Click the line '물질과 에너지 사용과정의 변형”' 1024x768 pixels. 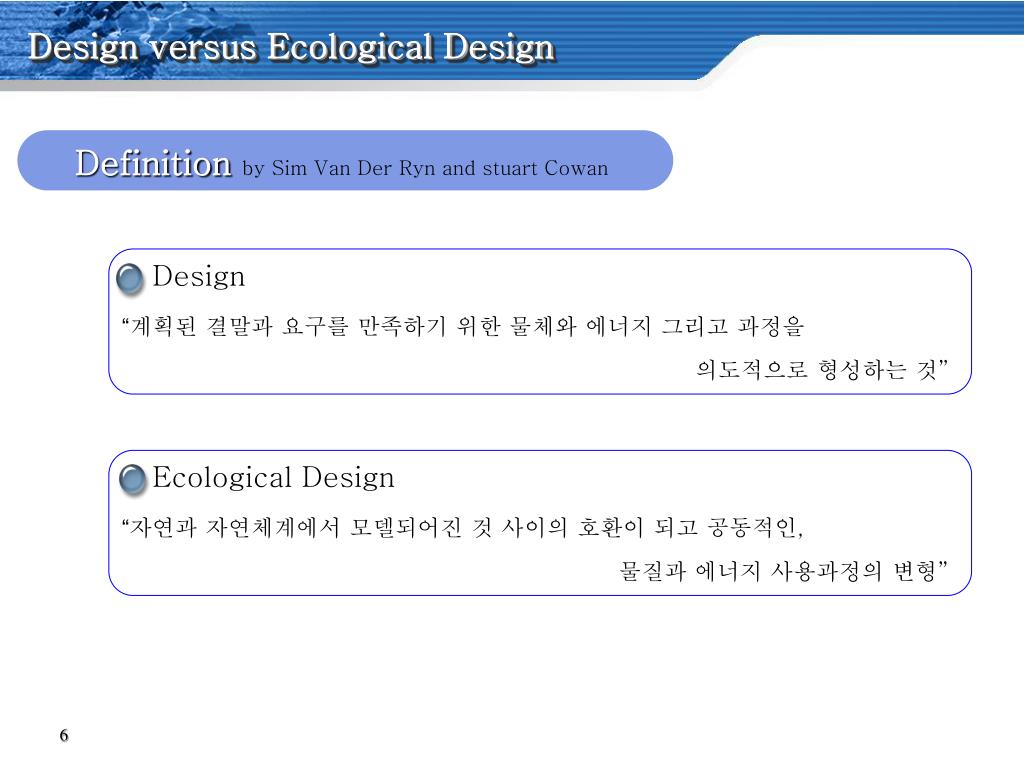point(784,571)
